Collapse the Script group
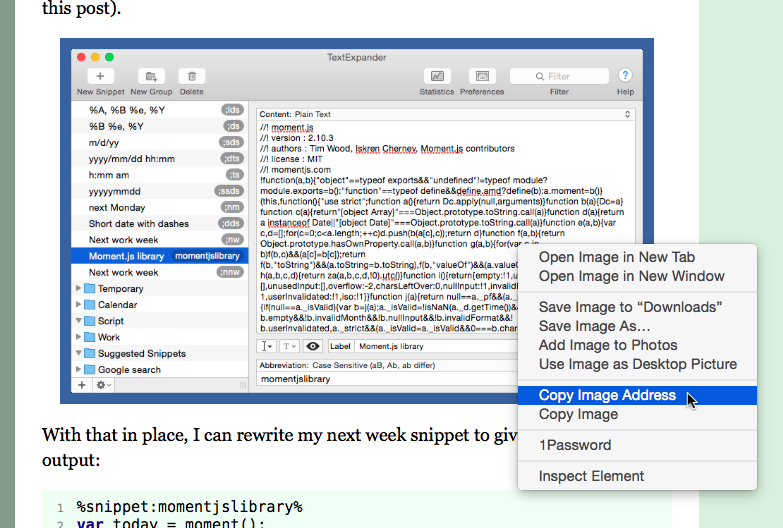 78,321
